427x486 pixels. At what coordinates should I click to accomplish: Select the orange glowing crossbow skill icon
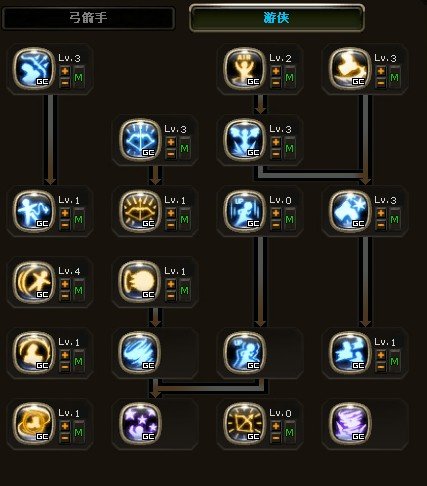pyautogui.click(x=140, y=211)
